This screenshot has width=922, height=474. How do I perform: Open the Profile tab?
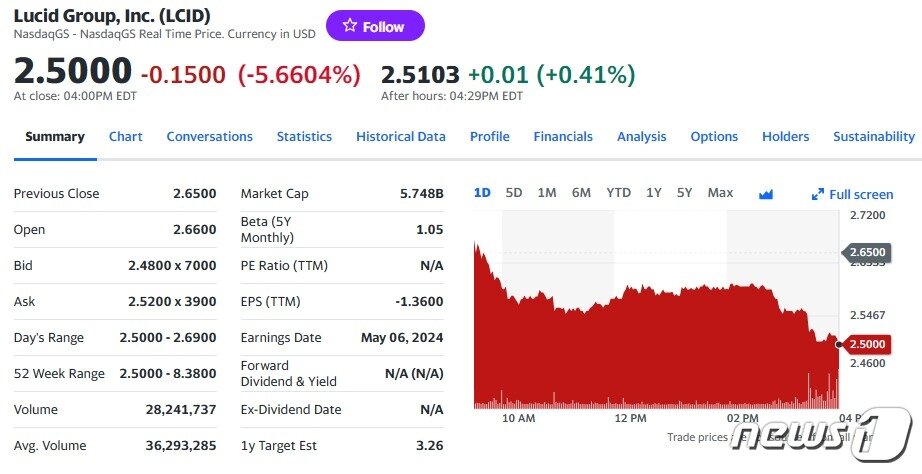(x=489, y=137)
